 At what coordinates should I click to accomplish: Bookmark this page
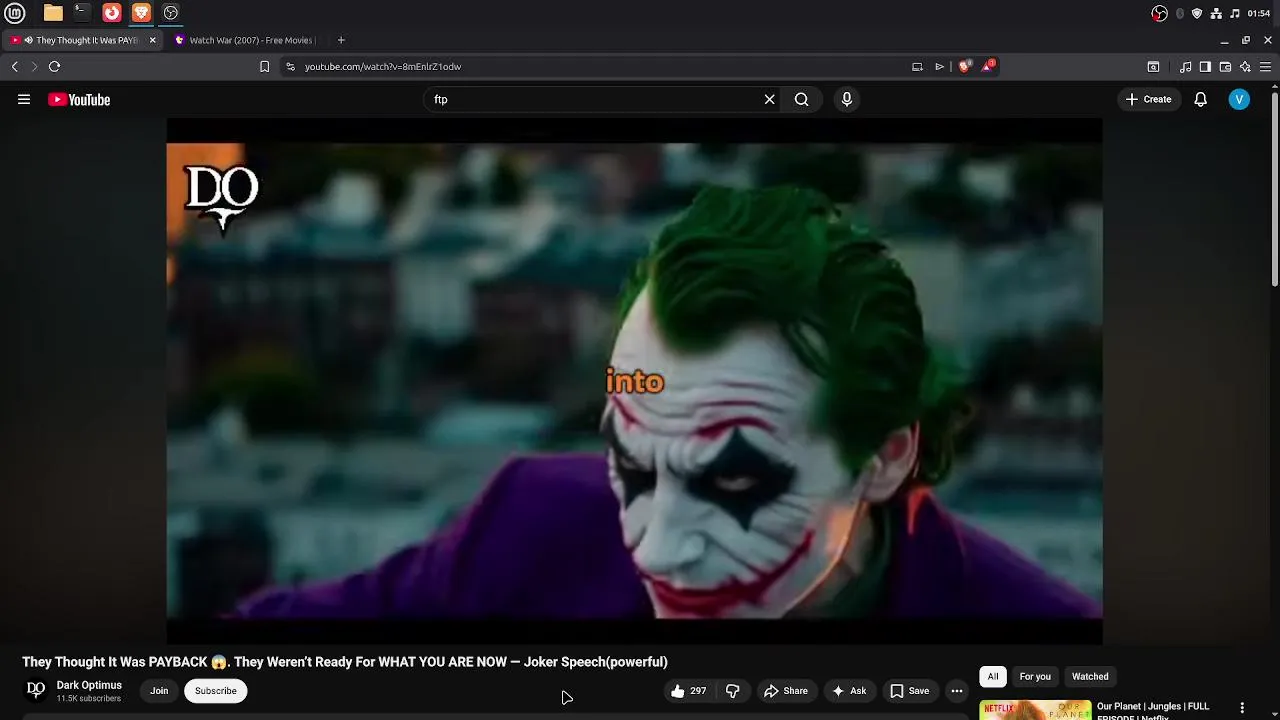pyautogui.click(x=264, y=67)
